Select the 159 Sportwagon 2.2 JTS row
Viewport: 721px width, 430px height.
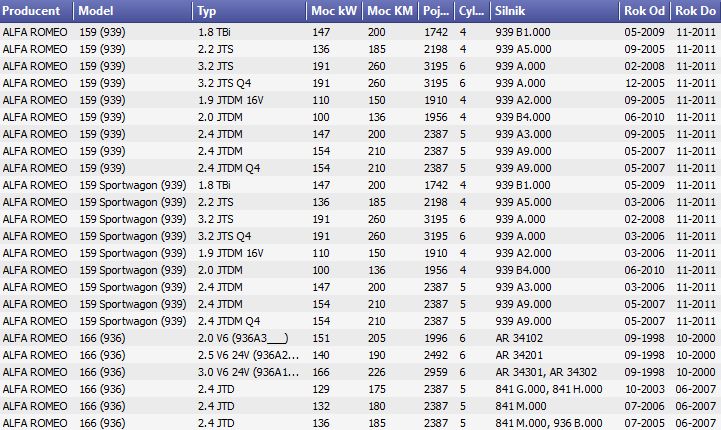pyautogui.click(x=360, y=202)
